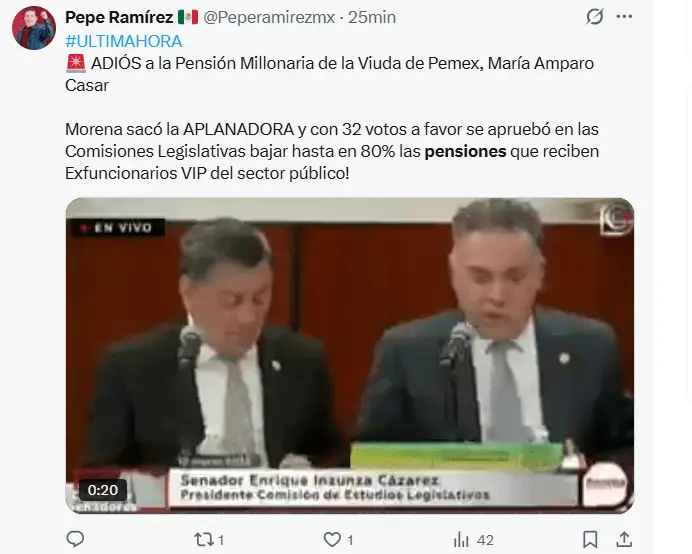Open Pepe Ramírez display name link
The height and width of the screenshot is (554, 692).
tap(119, 17)
